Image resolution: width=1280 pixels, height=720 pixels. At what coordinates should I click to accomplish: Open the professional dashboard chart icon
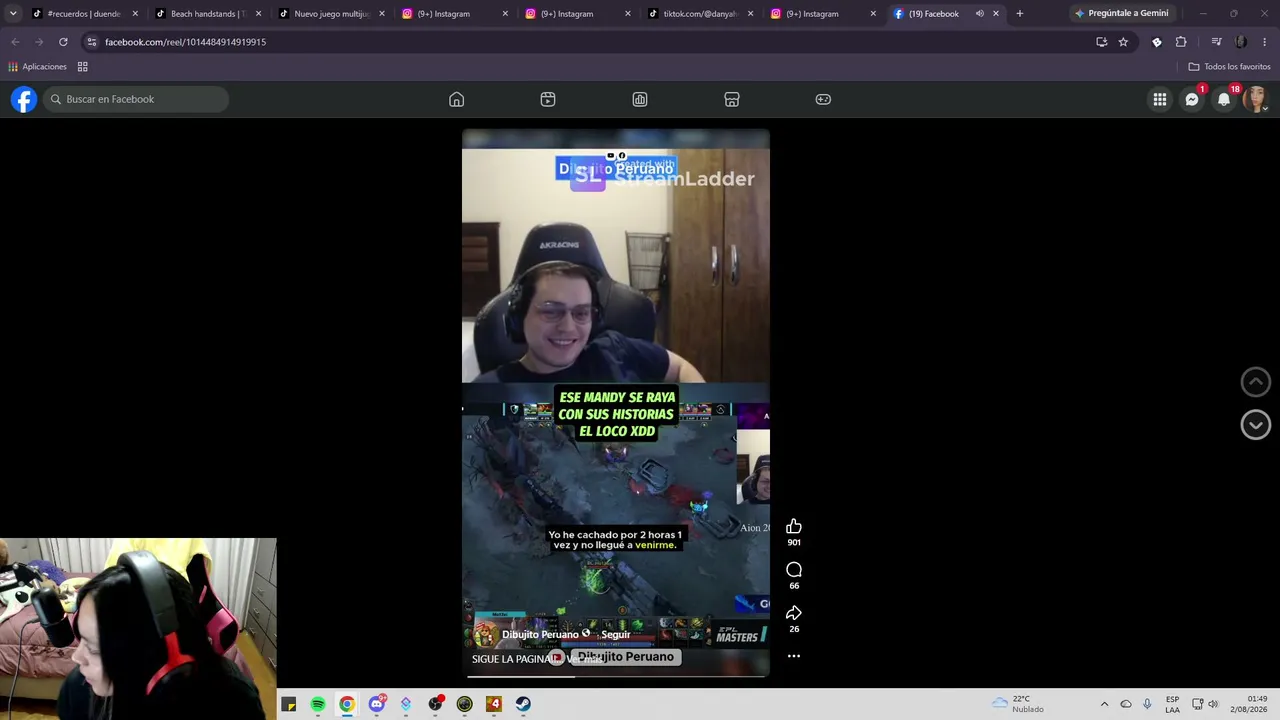pyautogui.click(x=640, y=99)
